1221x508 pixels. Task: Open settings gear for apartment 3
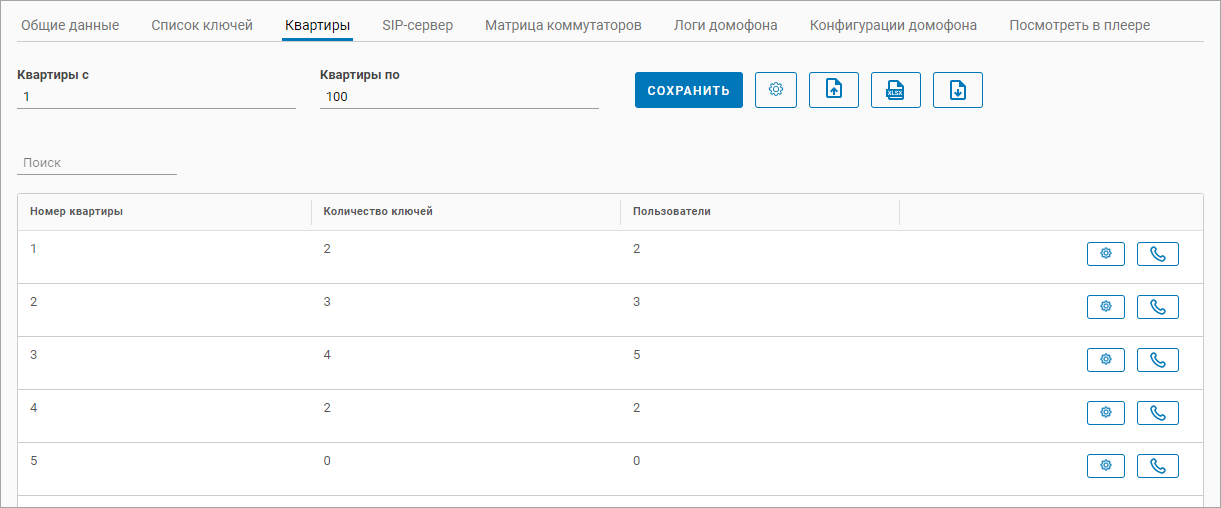coord(1105,360)
